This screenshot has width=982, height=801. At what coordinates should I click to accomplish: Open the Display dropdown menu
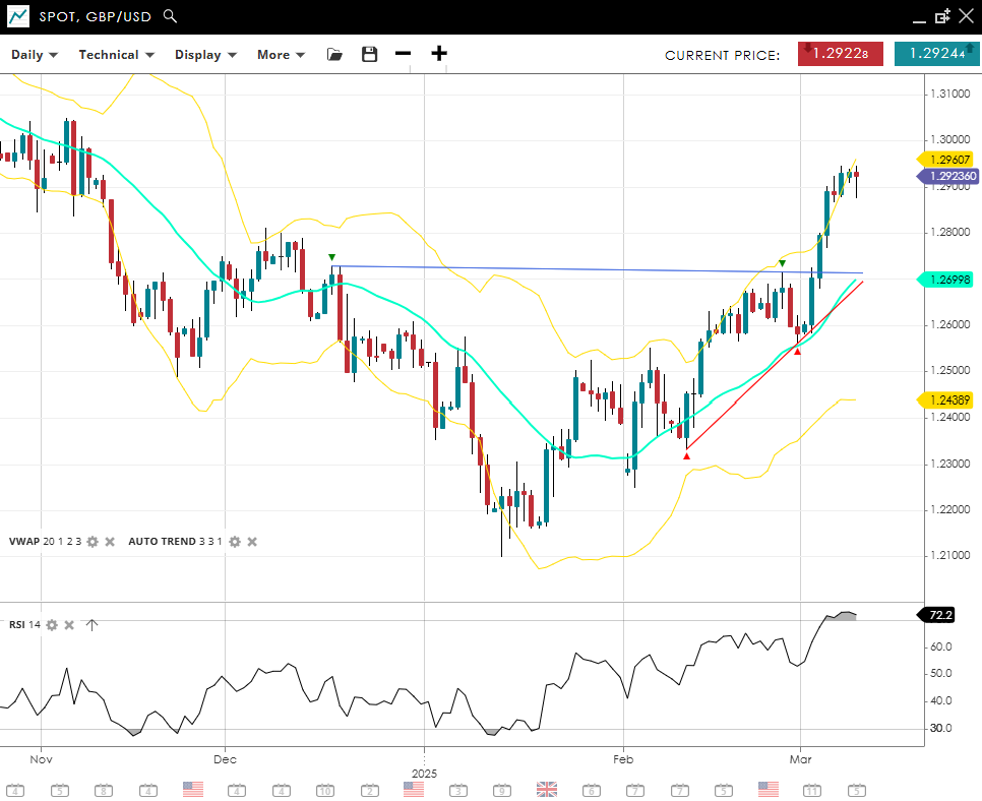click(205, 55)
